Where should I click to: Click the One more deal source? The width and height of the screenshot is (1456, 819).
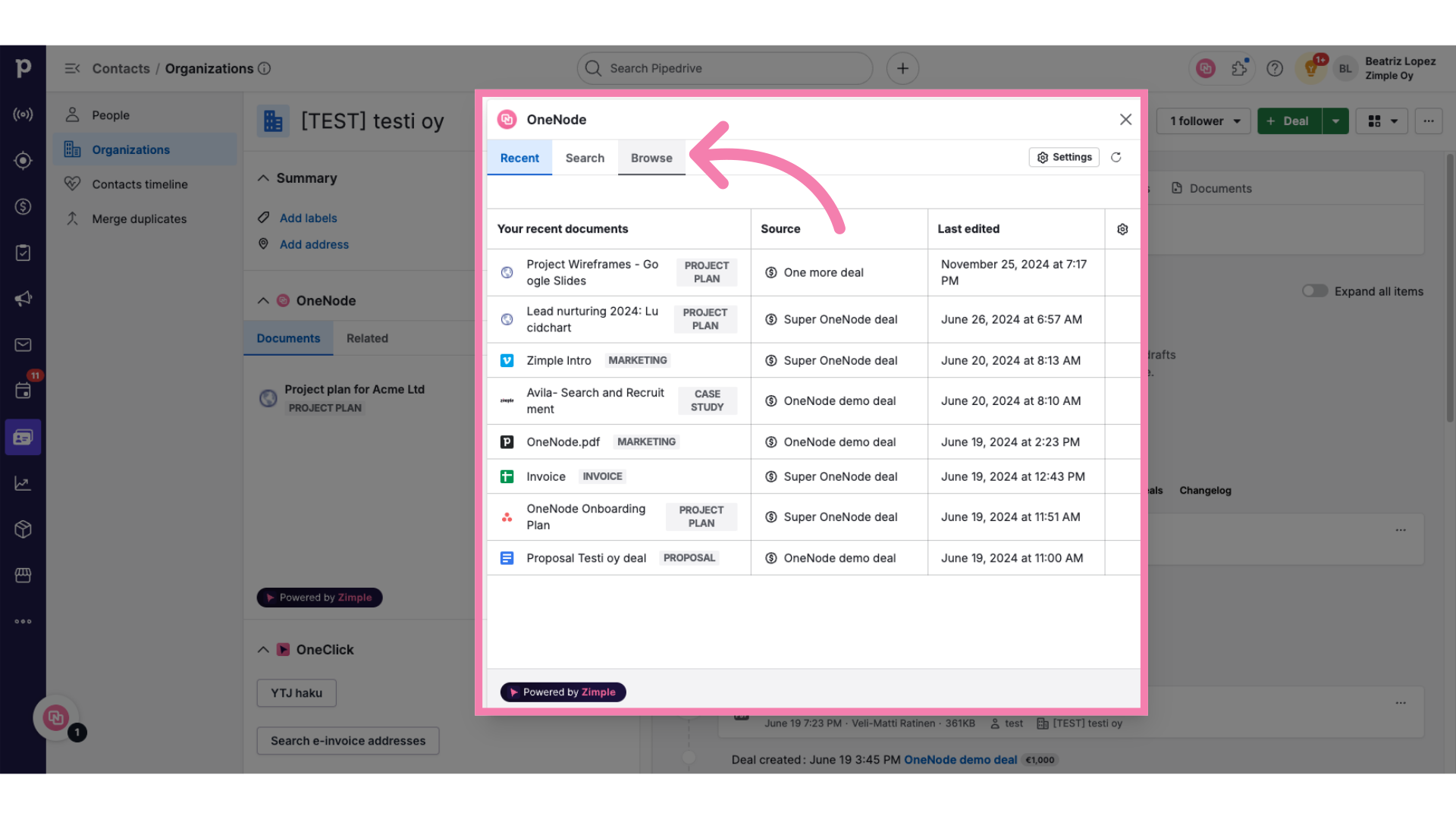(824, 273)
